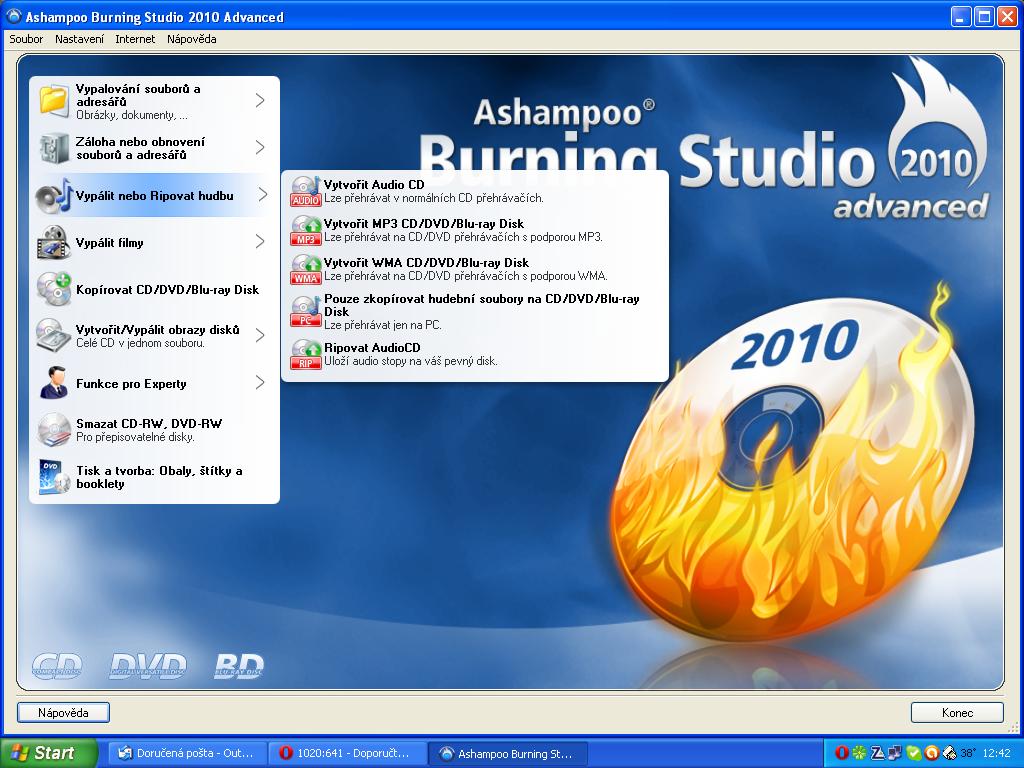Open the Internet menu
The width and height of the screenshot is (1024, 768).
[x=135, y=39]
